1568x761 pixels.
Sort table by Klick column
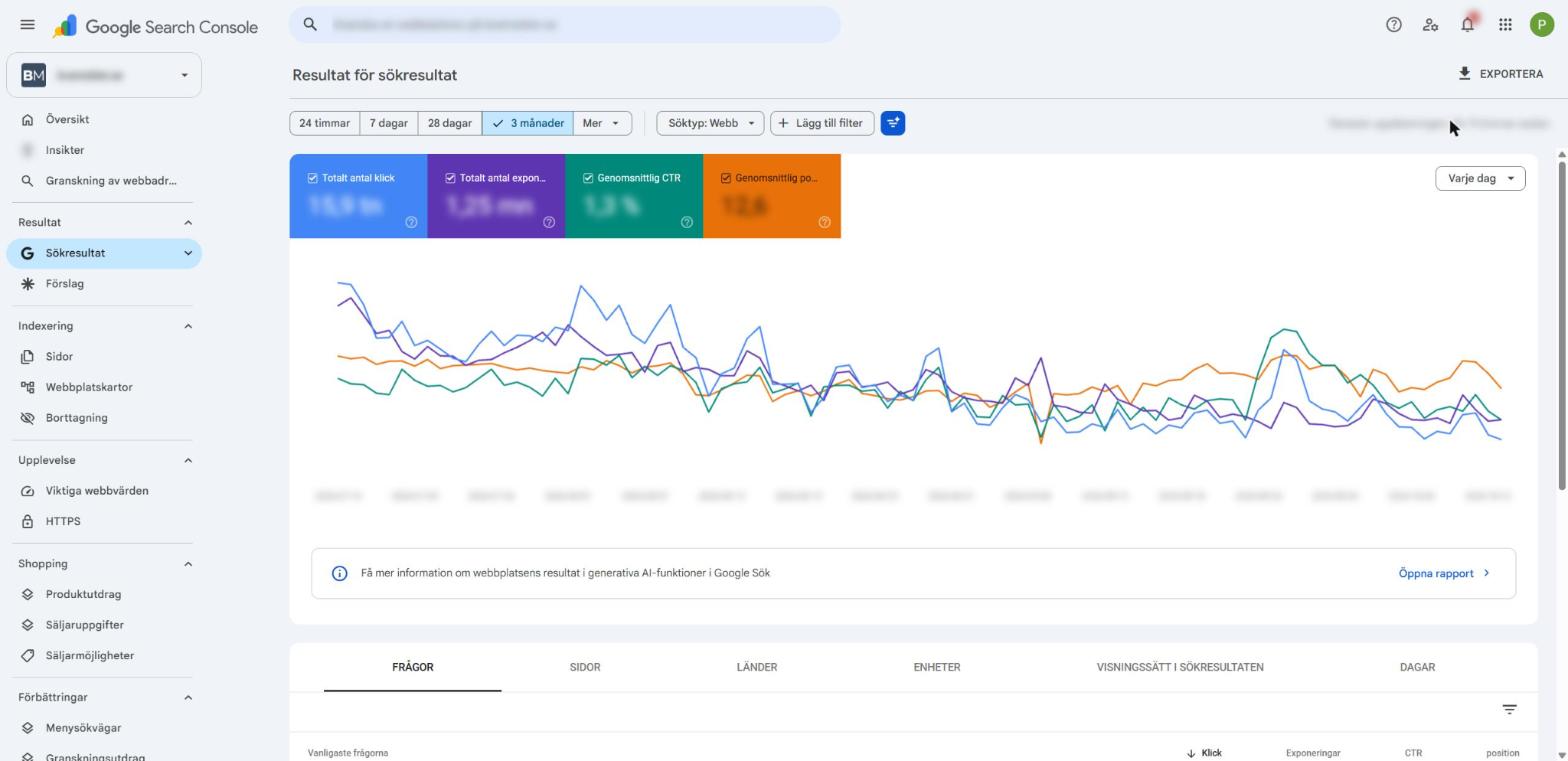pyautogui.click(x=1204, y=753)
